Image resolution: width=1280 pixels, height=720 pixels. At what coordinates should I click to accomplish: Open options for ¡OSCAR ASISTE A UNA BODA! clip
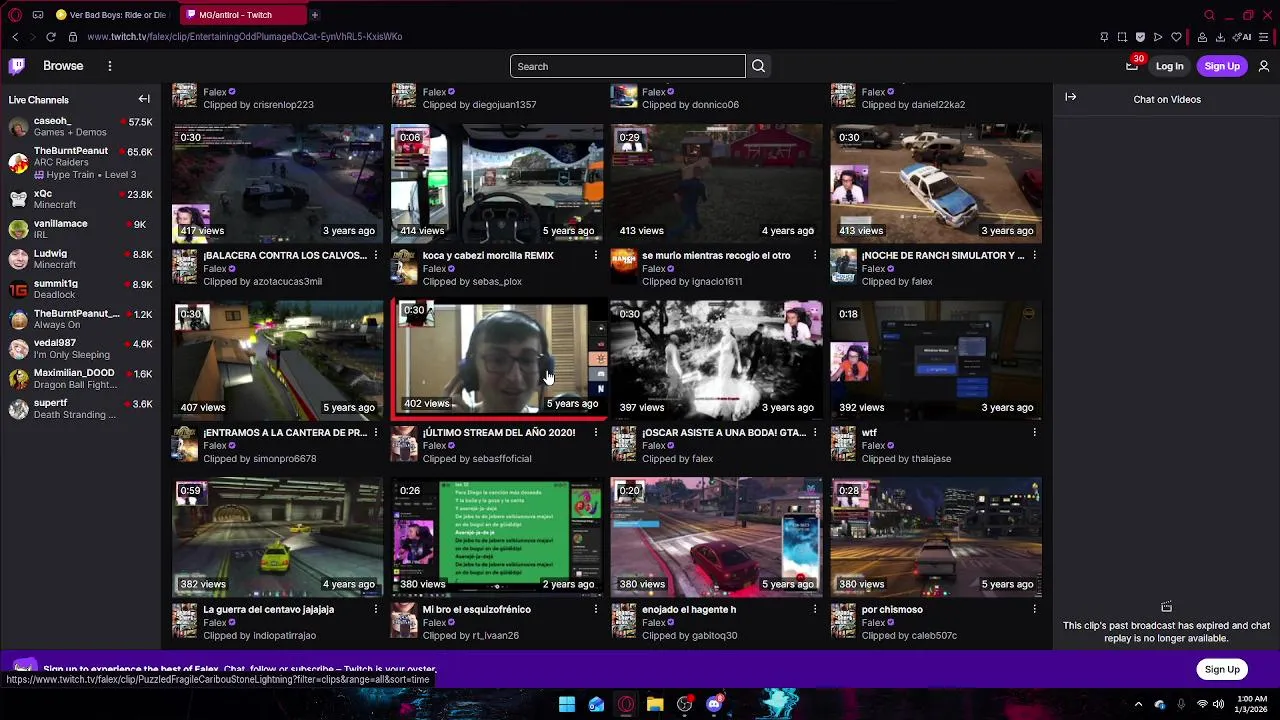(x=814, y=433)
